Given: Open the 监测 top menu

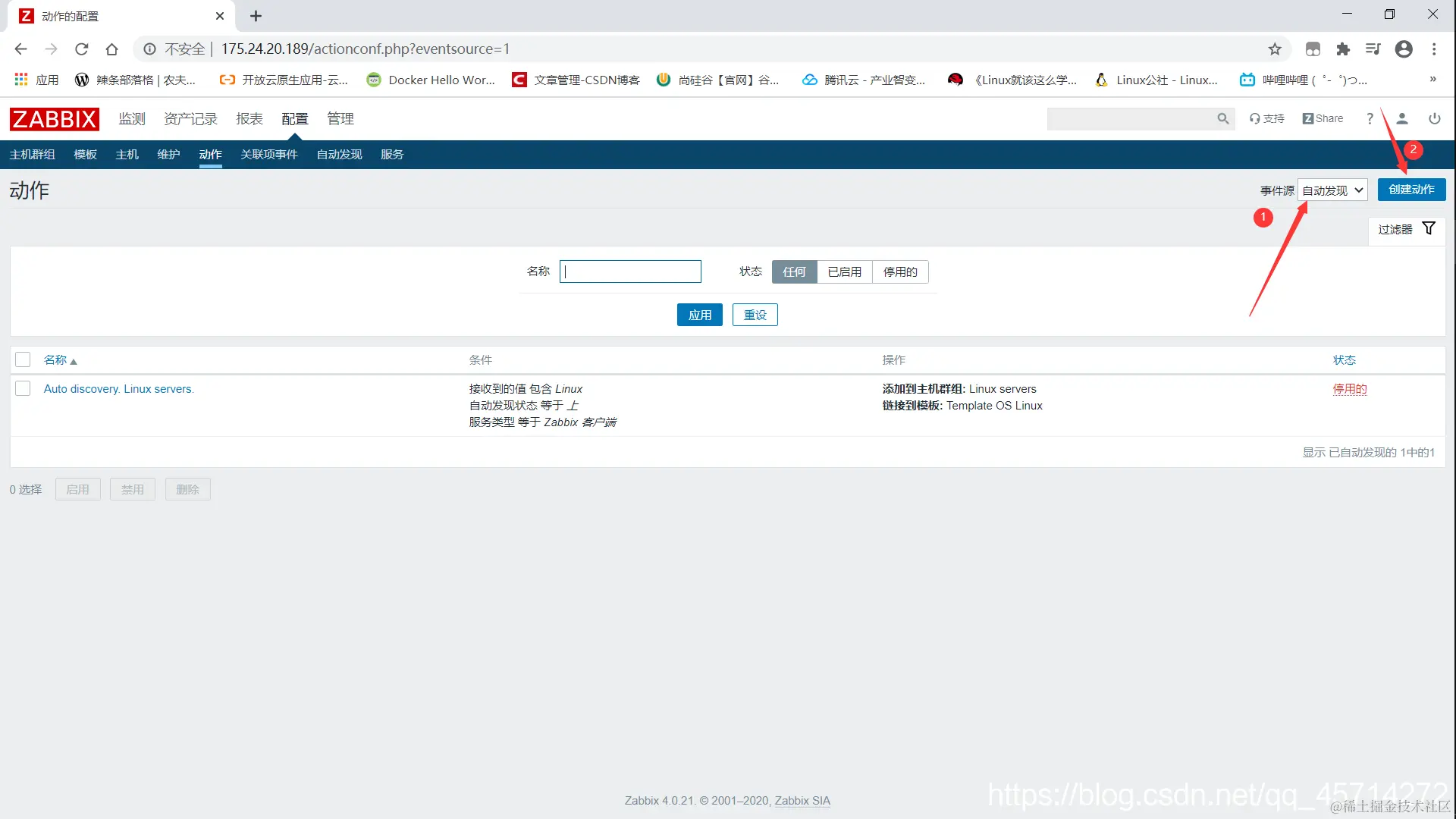Looking at the screenshot, I should pyautogui.click(x=132, y=119).
